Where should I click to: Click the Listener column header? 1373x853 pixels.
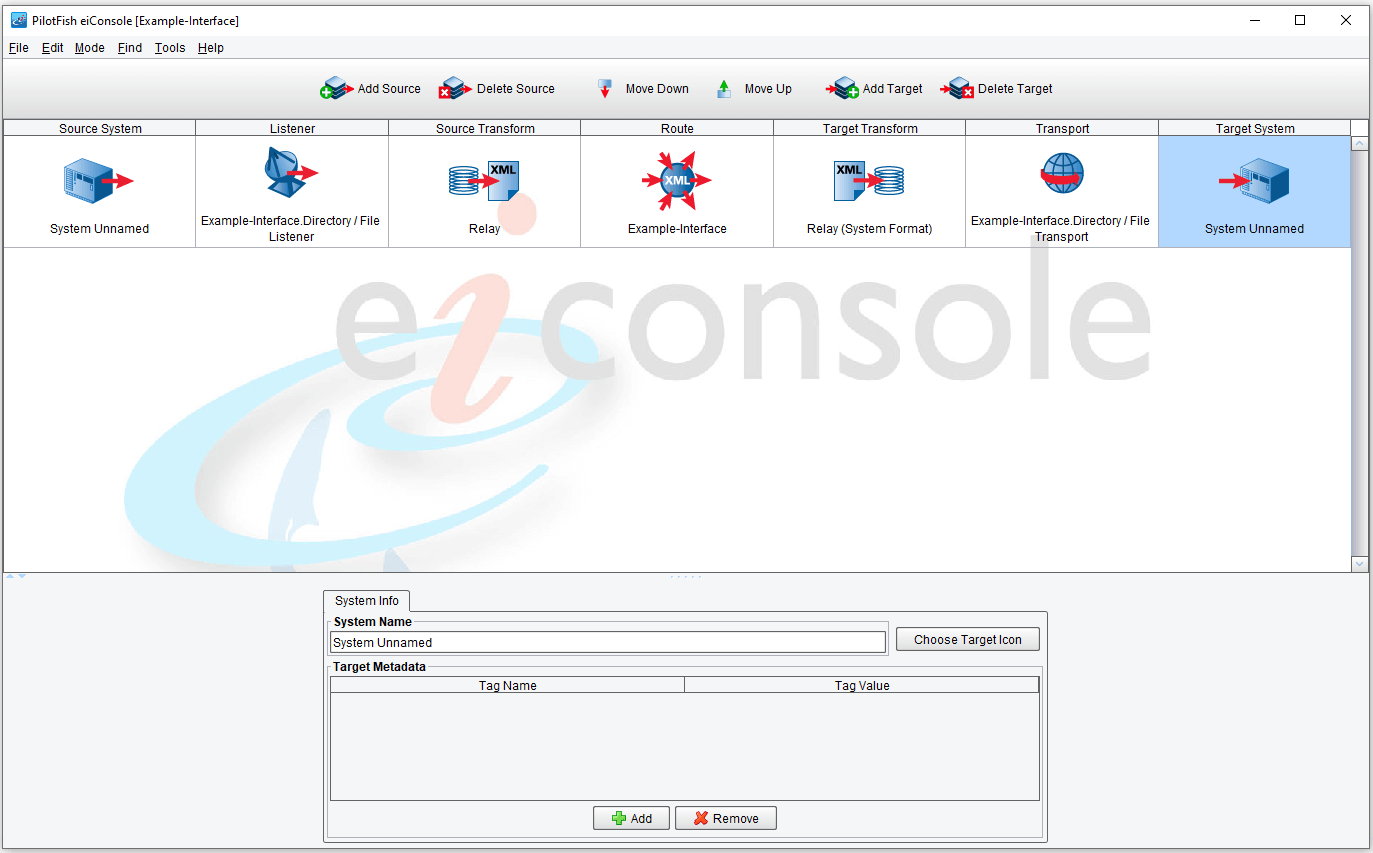292,128
